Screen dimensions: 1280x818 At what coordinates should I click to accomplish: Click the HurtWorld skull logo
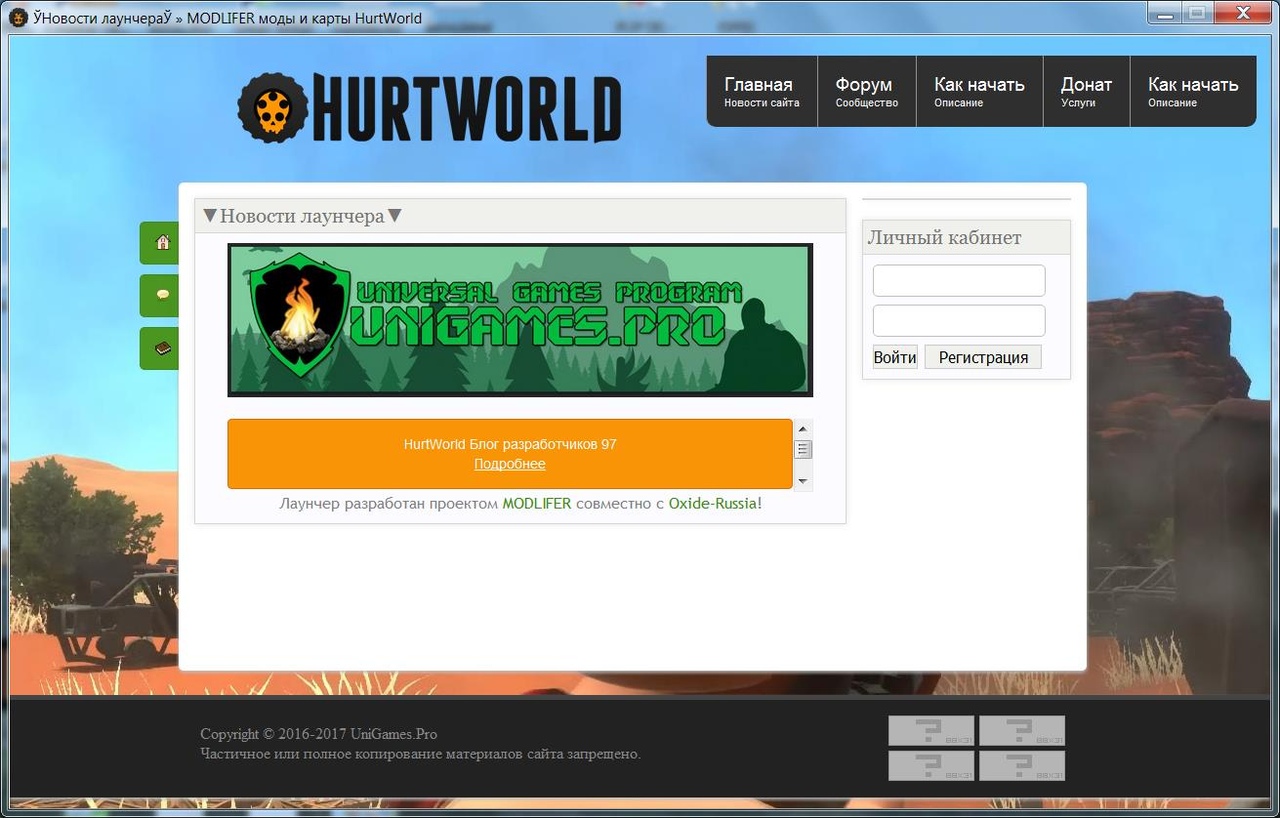coord(430,108)
